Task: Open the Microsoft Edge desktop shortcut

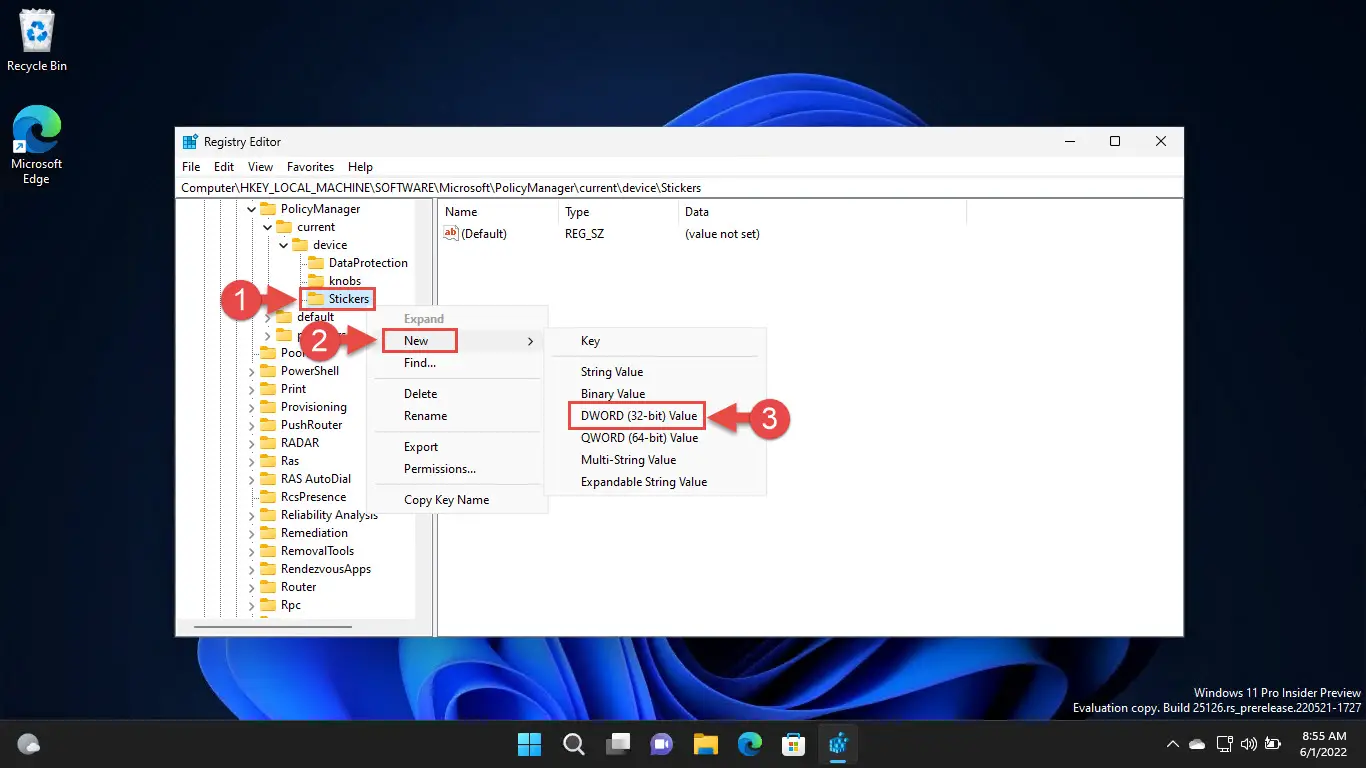Action: coord(36,145)
